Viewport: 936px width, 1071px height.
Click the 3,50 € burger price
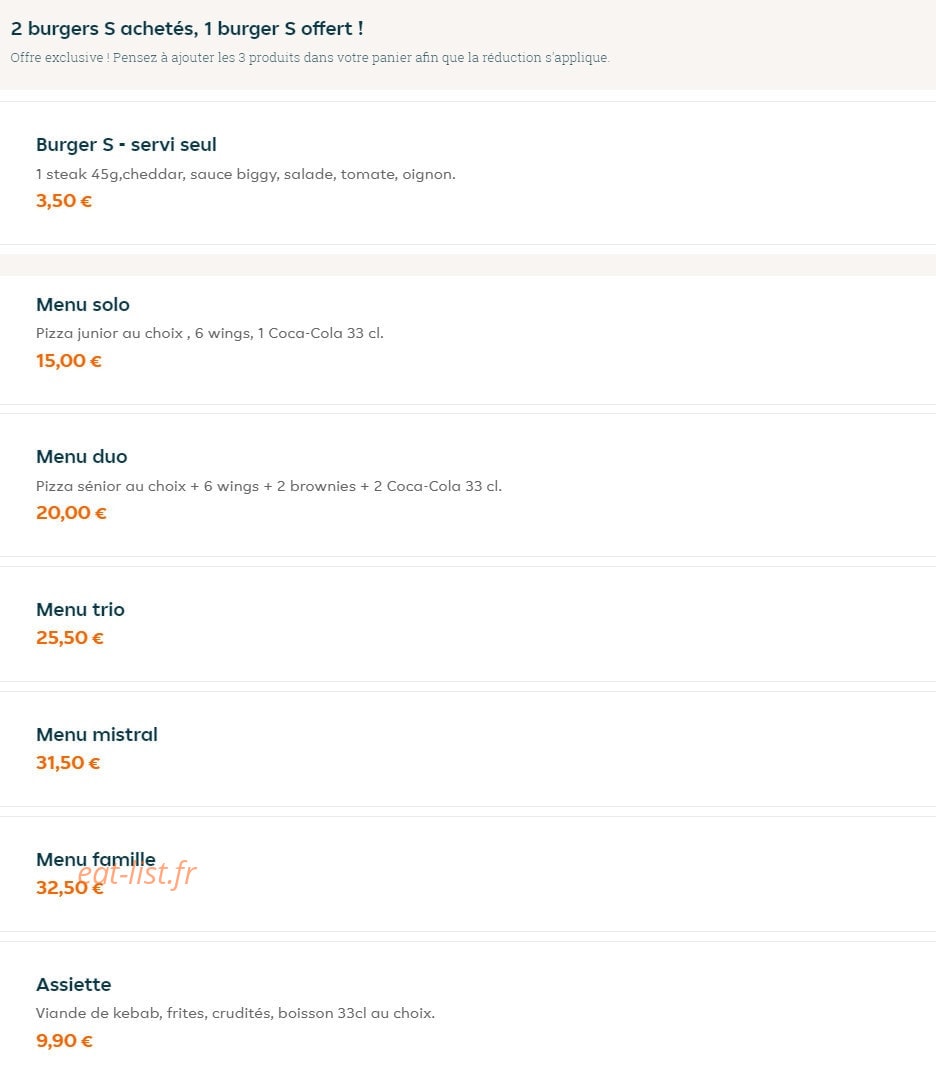tap(64, 201)
